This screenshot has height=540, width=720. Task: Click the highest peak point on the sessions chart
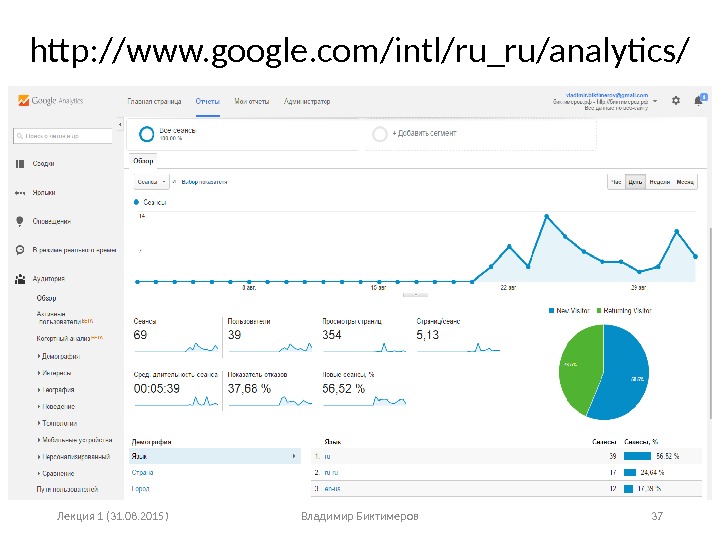point(546,216)
